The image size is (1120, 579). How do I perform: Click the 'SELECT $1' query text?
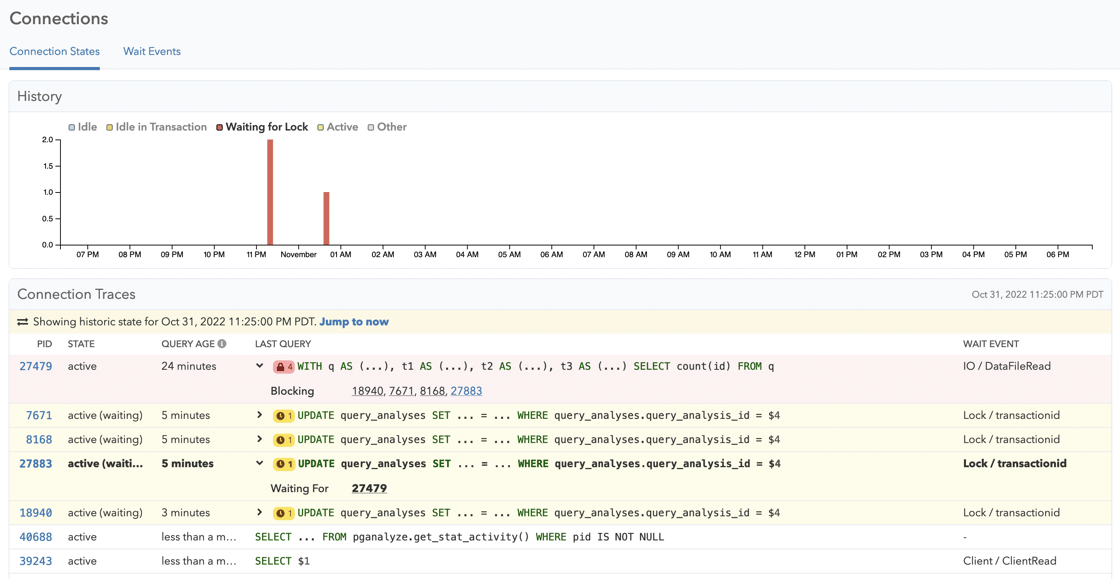(282, 561)
